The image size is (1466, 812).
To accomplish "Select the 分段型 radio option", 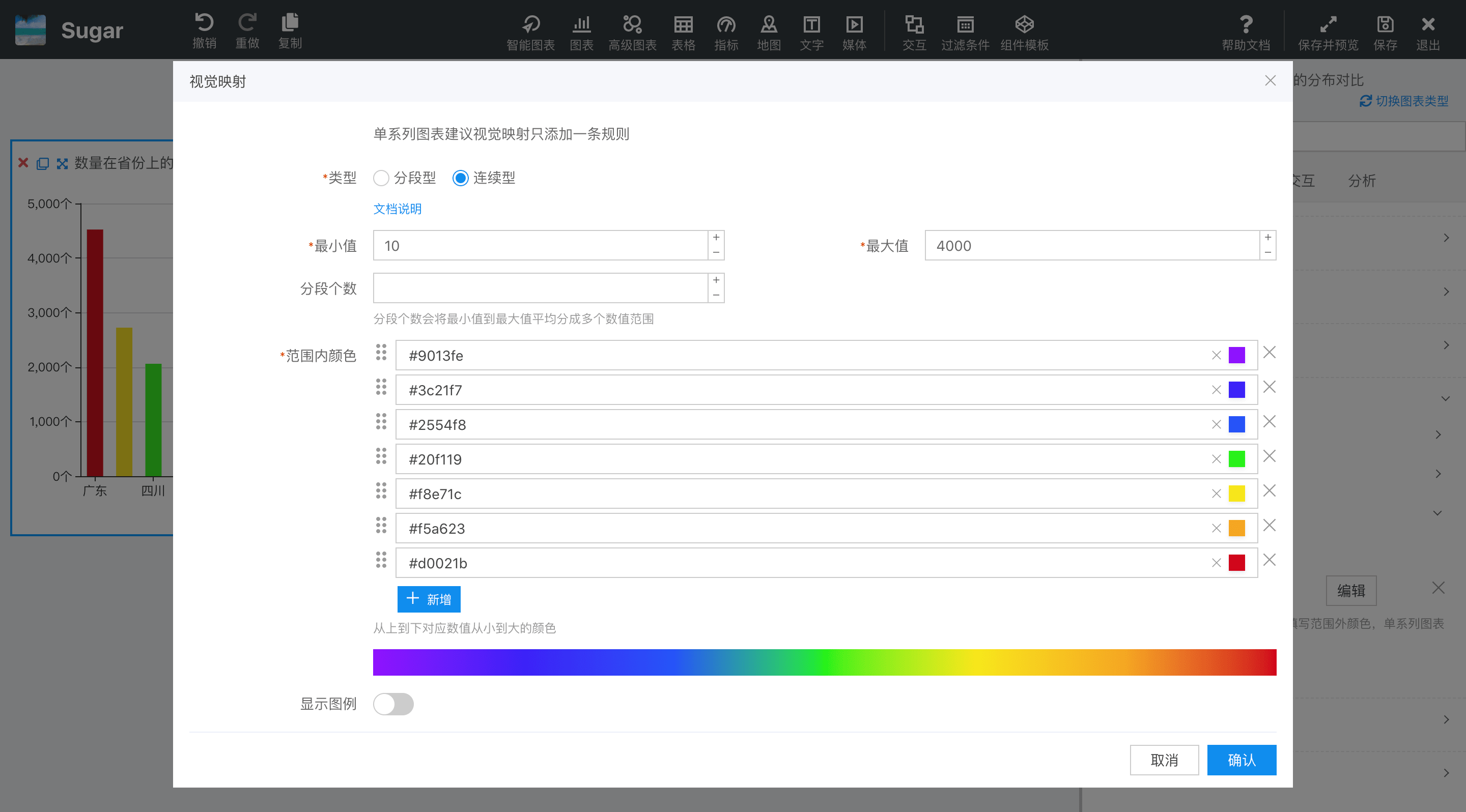I will (381, 178).
